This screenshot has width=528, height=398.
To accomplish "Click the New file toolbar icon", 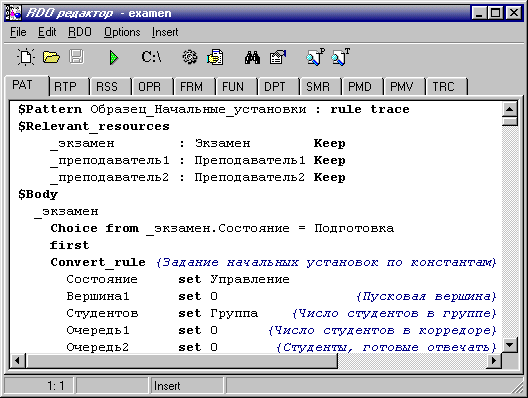I will point(26,57).
